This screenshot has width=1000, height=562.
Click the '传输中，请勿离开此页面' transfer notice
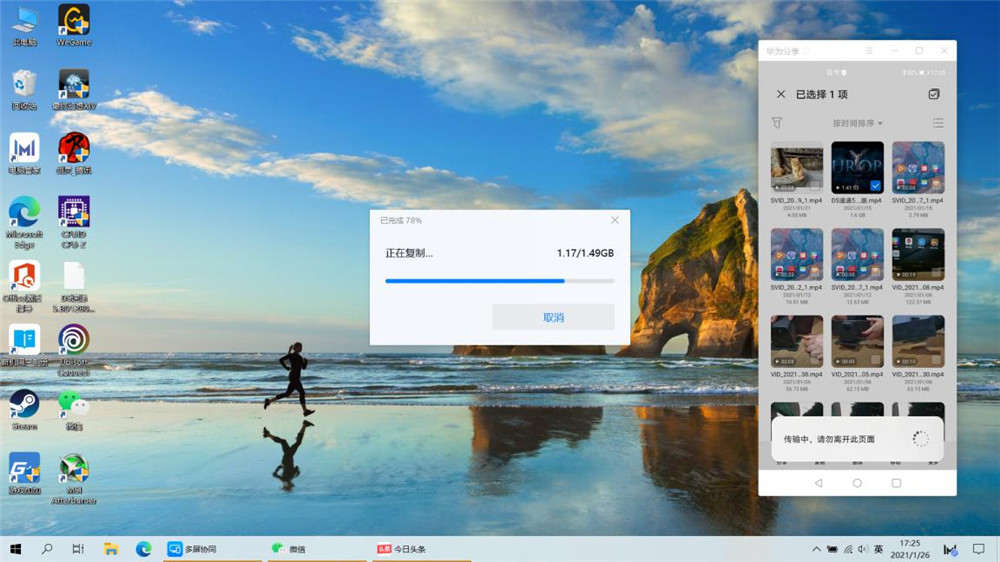coord(829,439)
